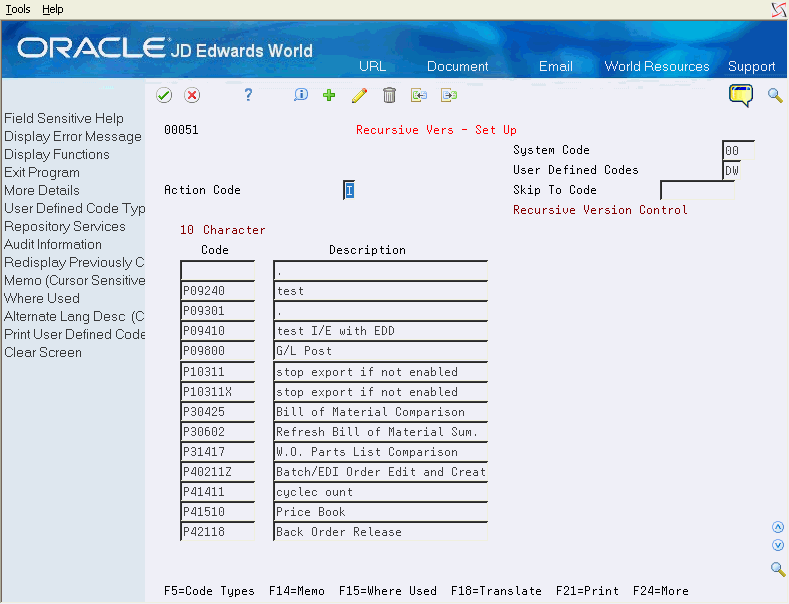The image size is (789, 604).
Task: Select Display Error Message
Action: pos(73,136)
